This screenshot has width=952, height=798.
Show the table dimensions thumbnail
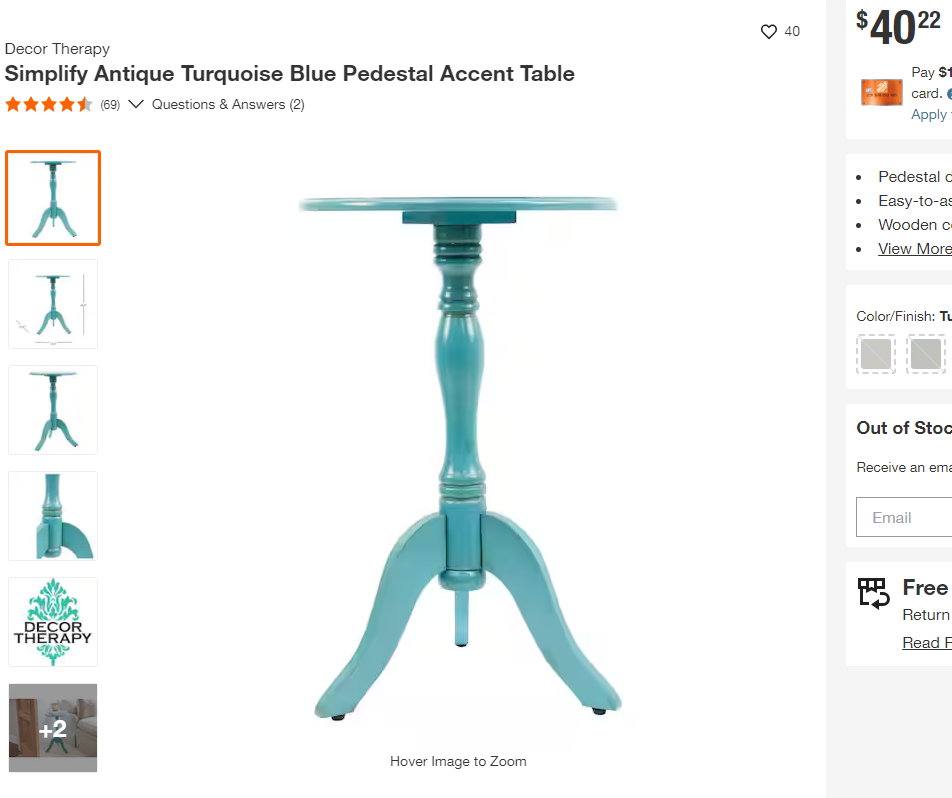pos(53,304)
